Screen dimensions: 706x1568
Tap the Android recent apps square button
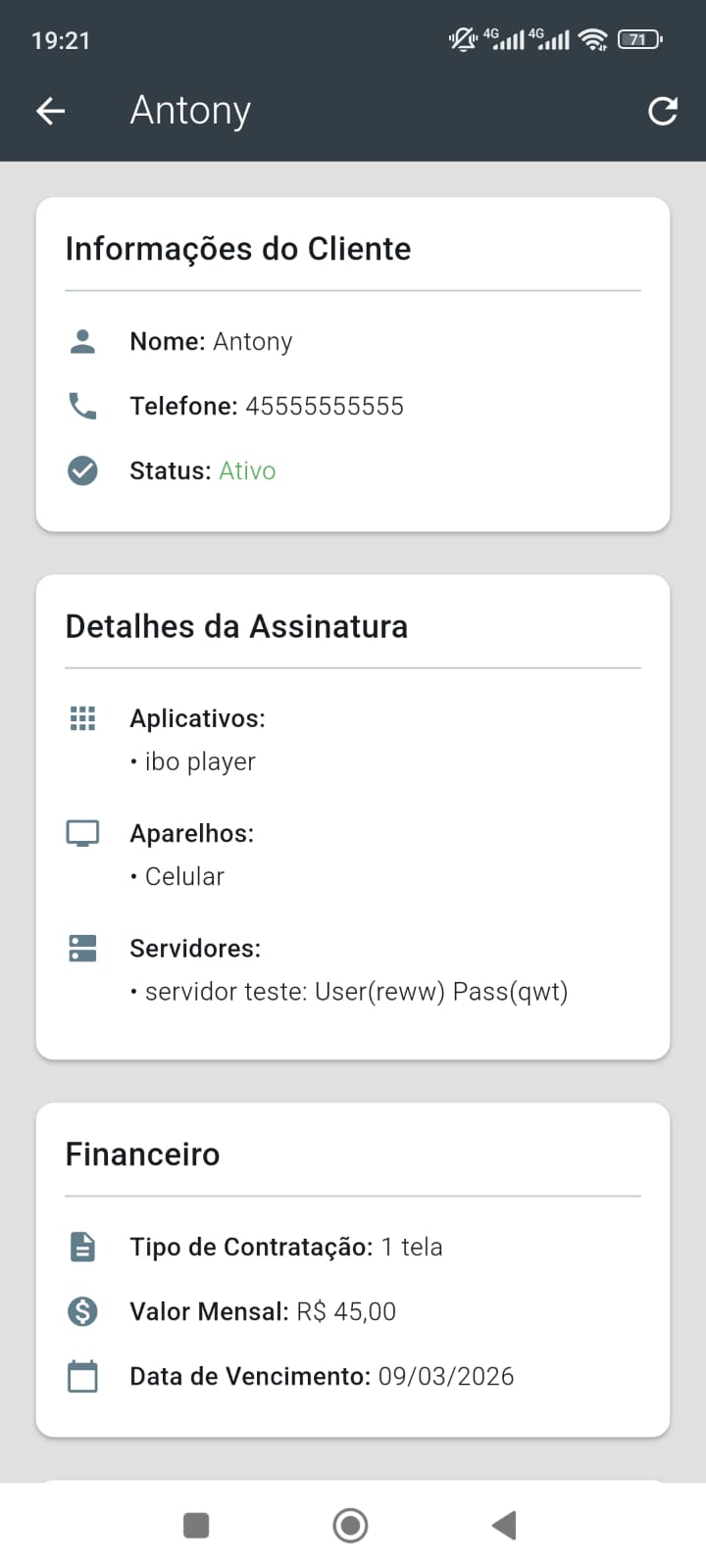[x=196, y=1525]
